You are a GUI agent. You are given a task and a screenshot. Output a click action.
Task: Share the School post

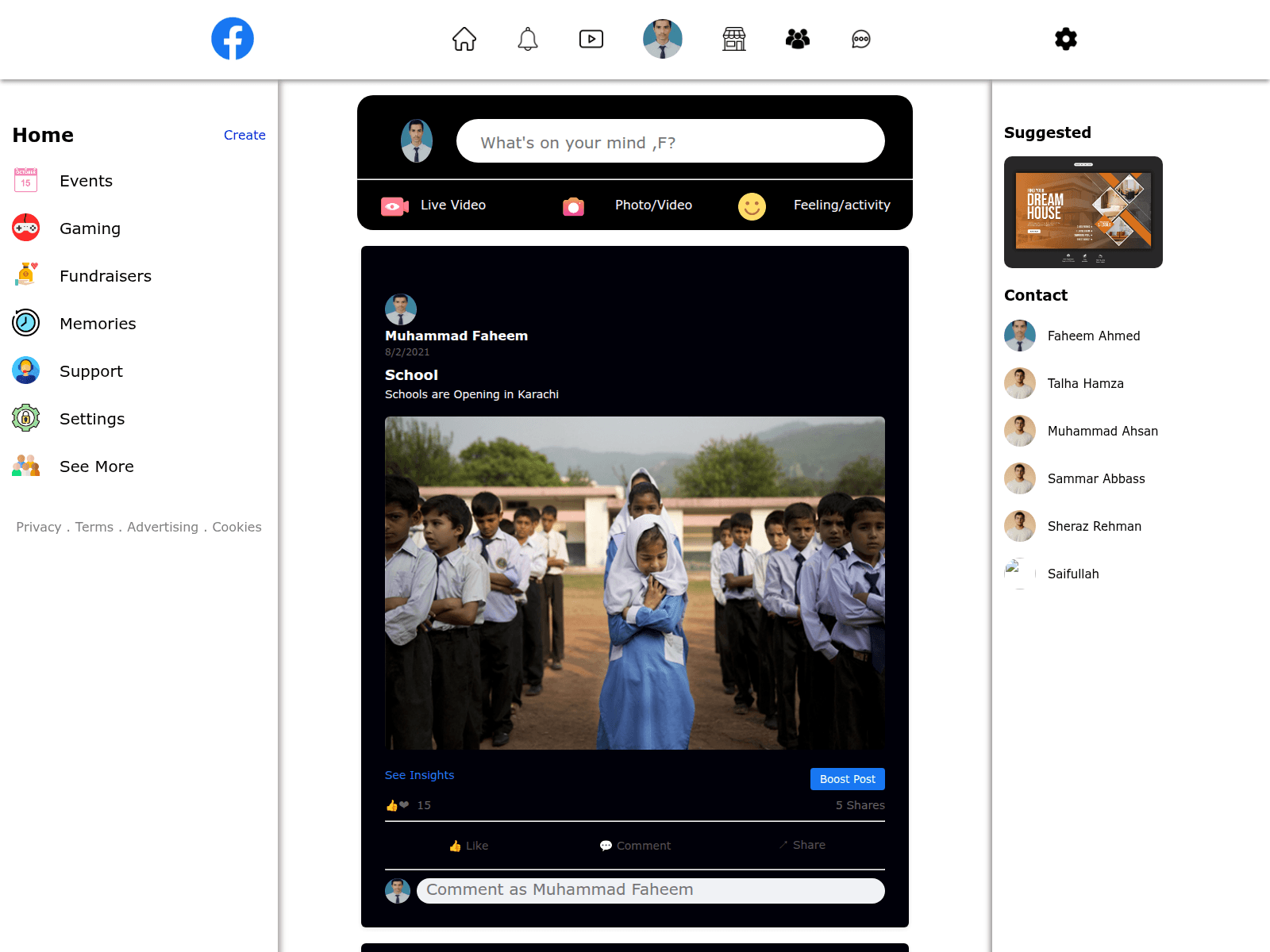point(802,845)
